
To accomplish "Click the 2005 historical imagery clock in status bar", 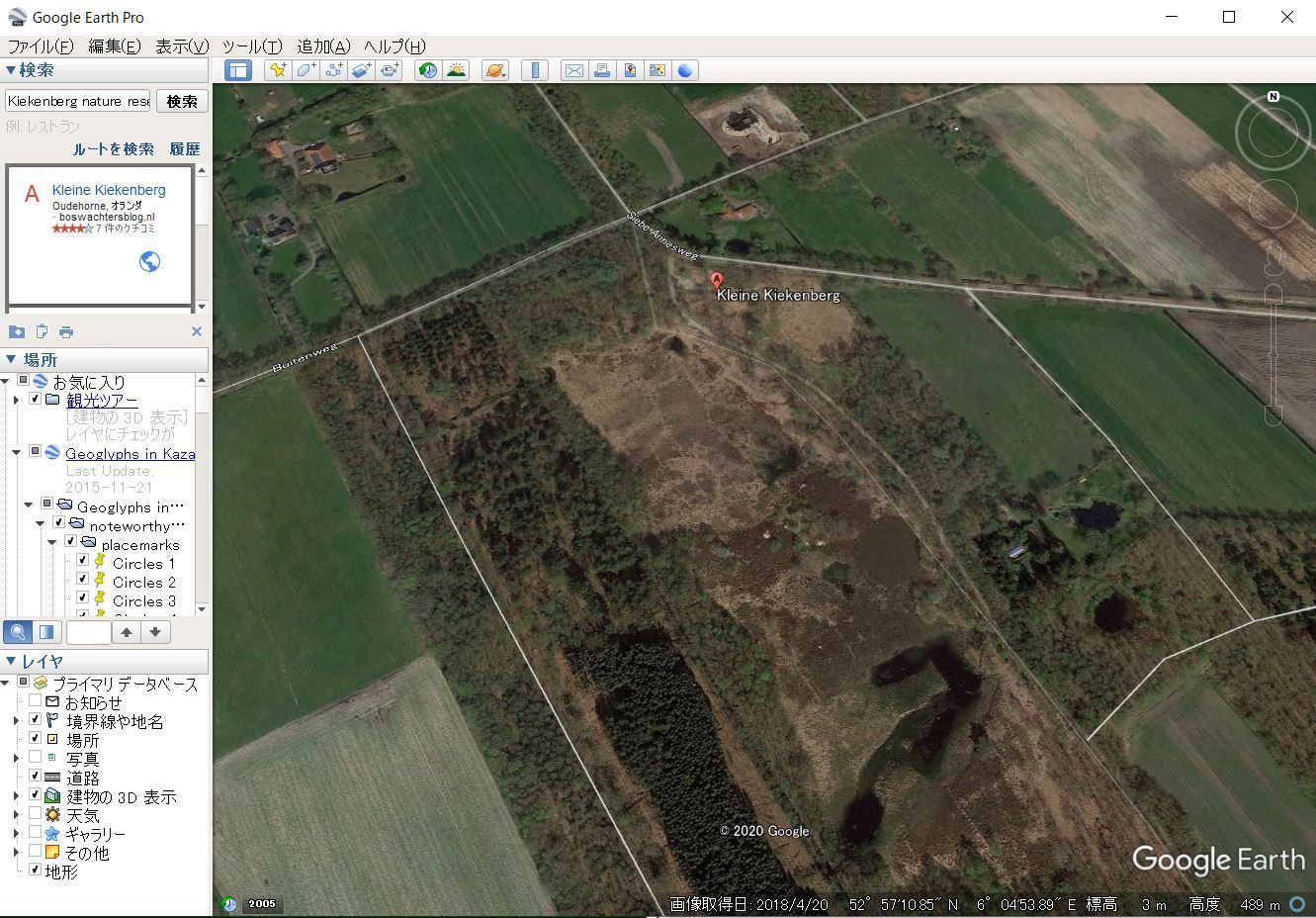I will [x=228, y=904].
